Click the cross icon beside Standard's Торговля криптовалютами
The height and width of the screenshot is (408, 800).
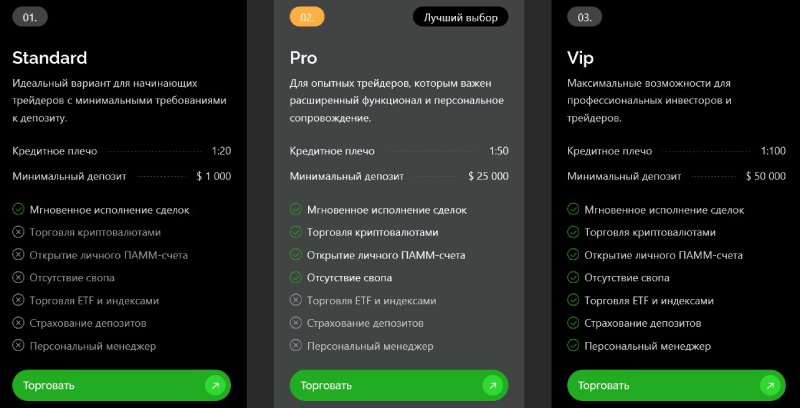[18, 232]
